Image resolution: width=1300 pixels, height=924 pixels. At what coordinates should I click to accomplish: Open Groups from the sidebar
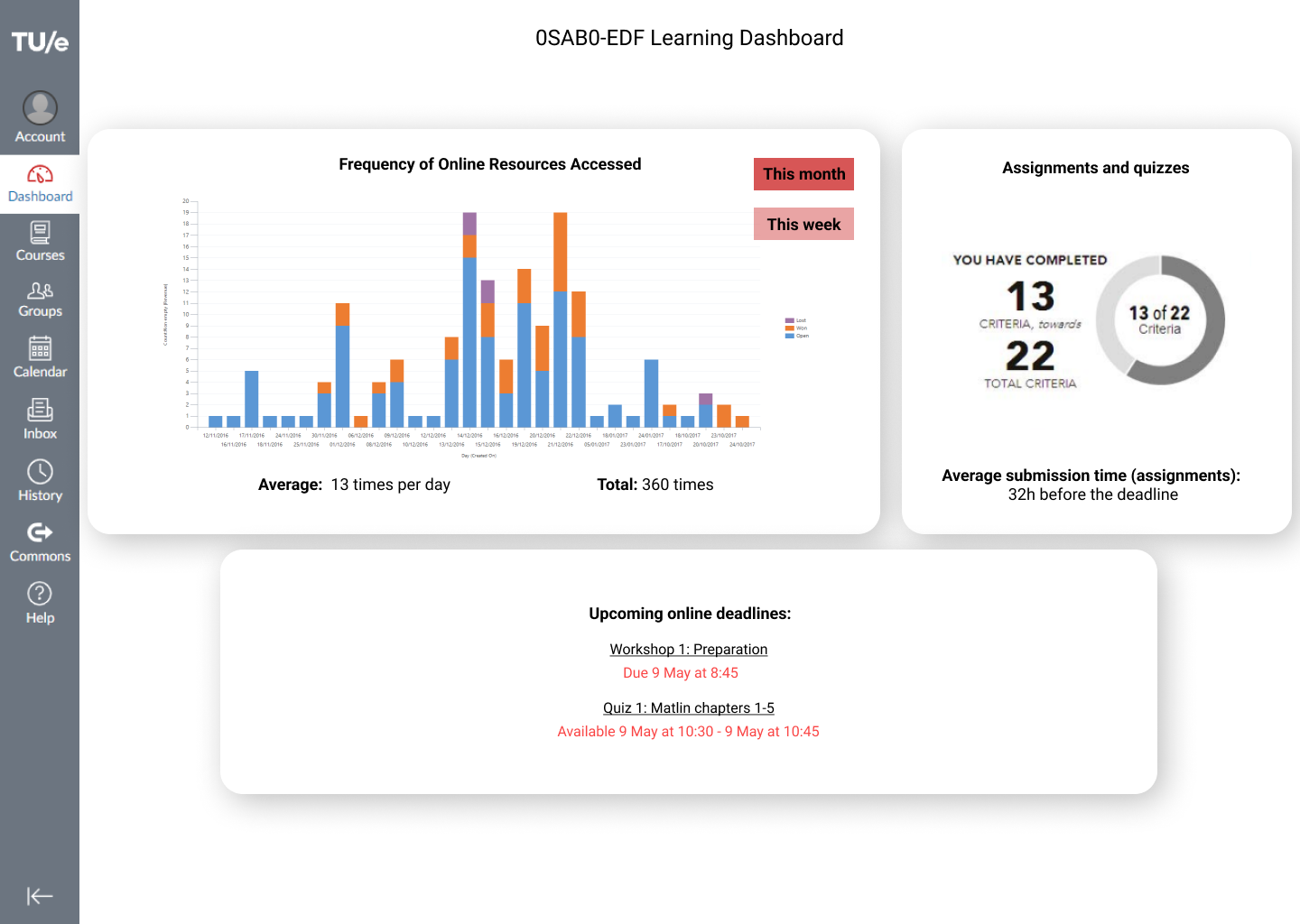40,291
